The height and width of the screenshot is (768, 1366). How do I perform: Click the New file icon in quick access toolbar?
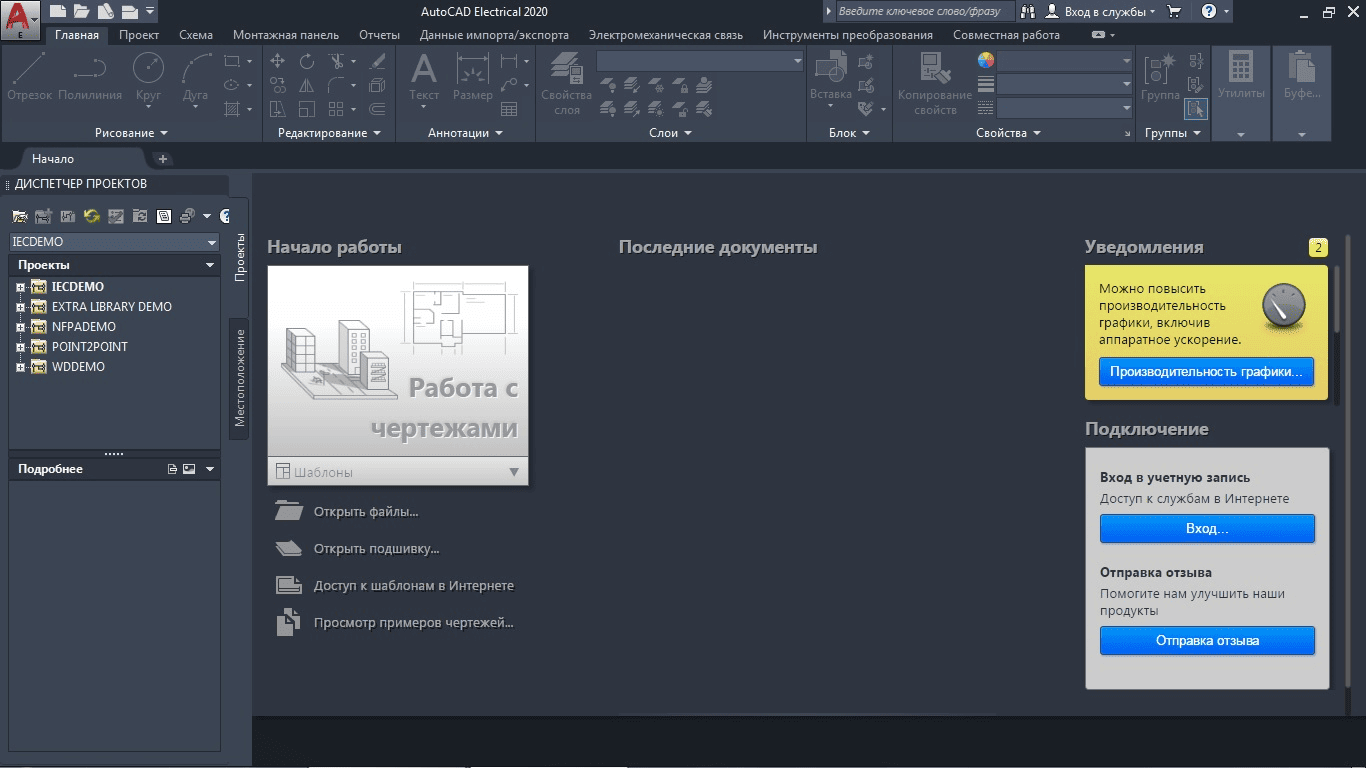coord(58,12)
